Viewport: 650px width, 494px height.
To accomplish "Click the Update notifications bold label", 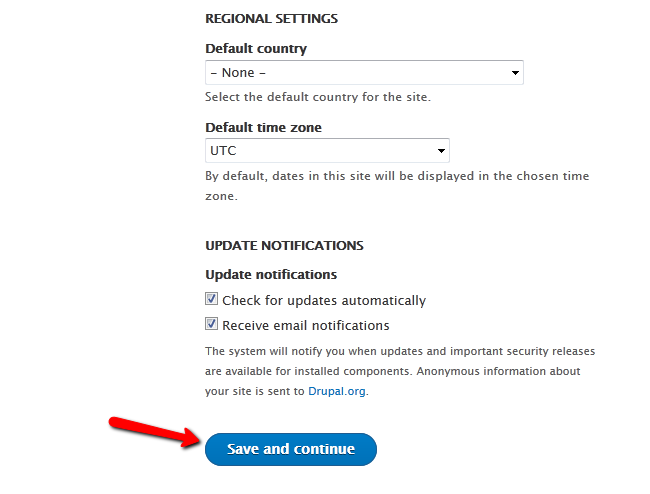I will point(271,274).
